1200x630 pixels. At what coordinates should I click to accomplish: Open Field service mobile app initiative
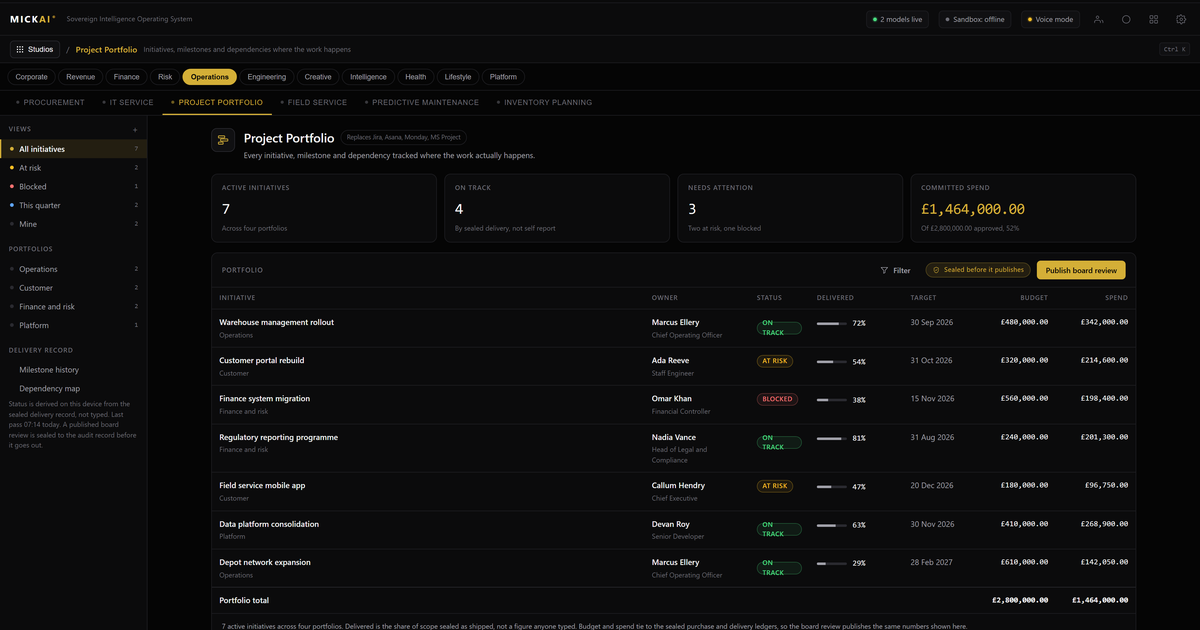pos(262,485)
